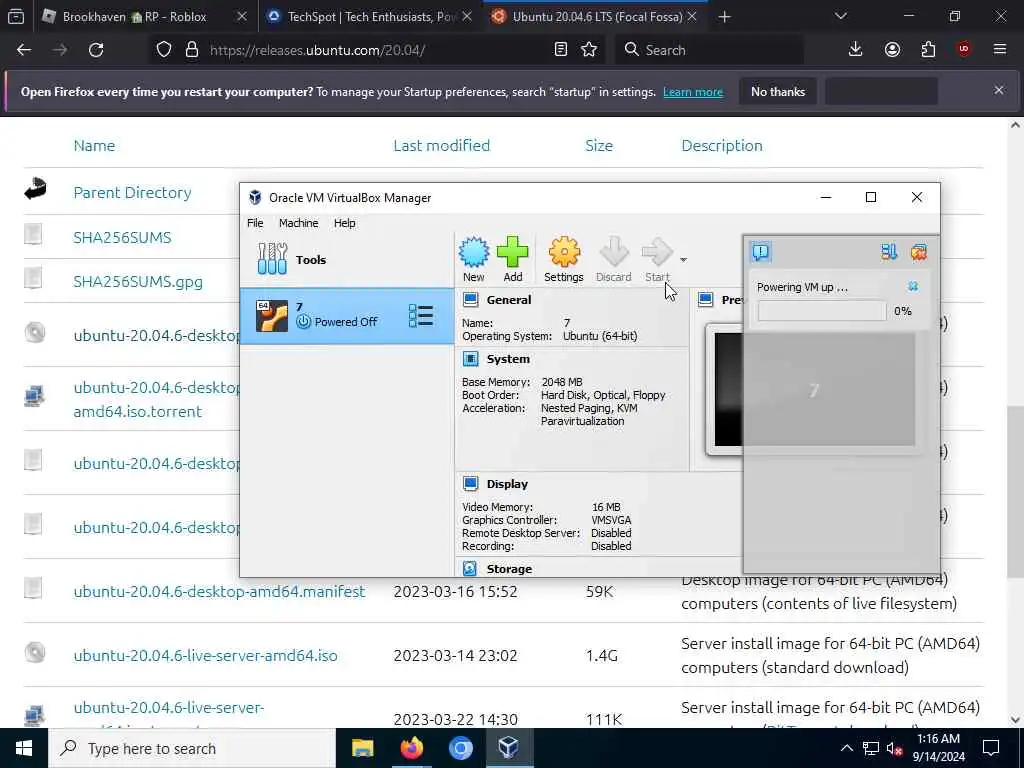Click the Display section header
1024x768 pixels.
[x=507, y=484]
